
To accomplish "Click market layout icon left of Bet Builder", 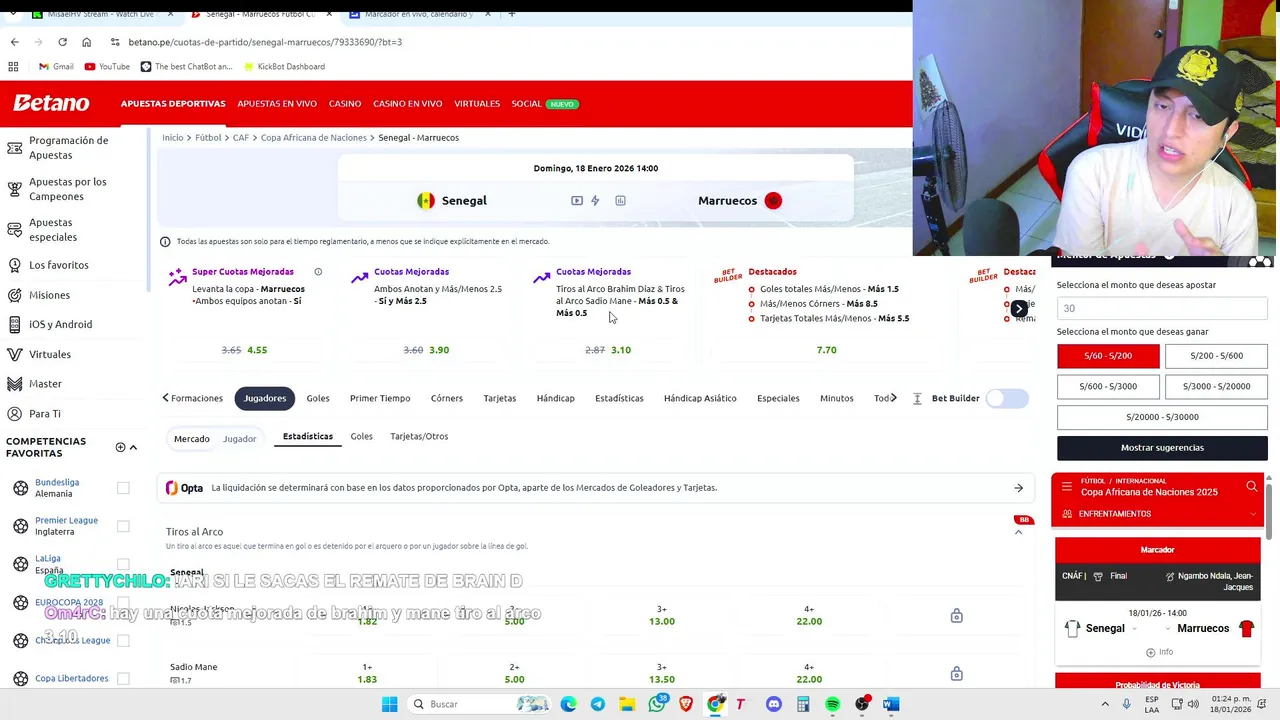I will point(917,398).
